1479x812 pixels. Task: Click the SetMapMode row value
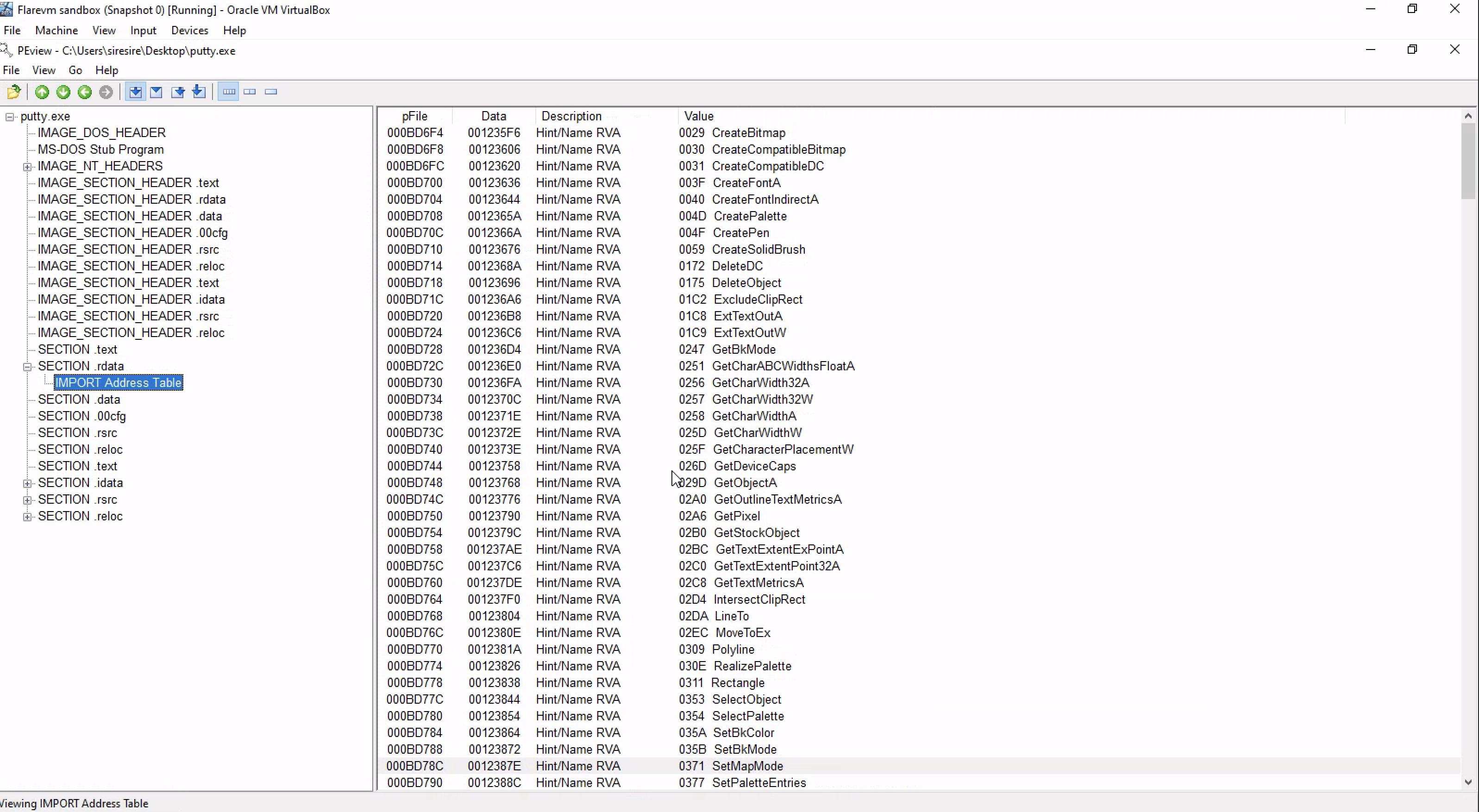click(x=731, y=766)
